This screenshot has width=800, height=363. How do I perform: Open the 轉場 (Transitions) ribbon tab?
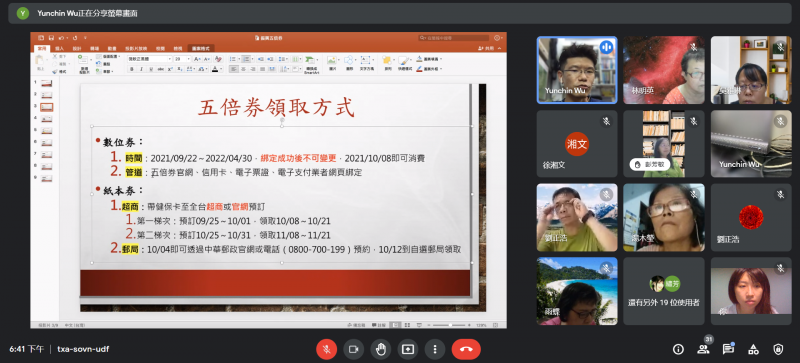pos(94,49)
